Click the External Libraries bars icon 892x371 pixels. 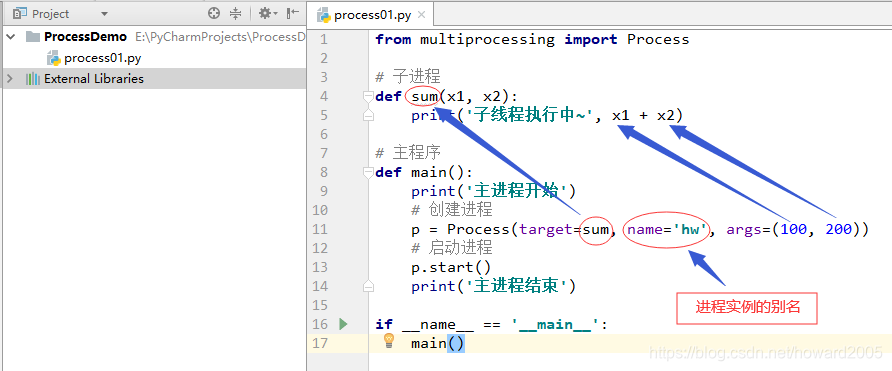[x=32, y=79]
